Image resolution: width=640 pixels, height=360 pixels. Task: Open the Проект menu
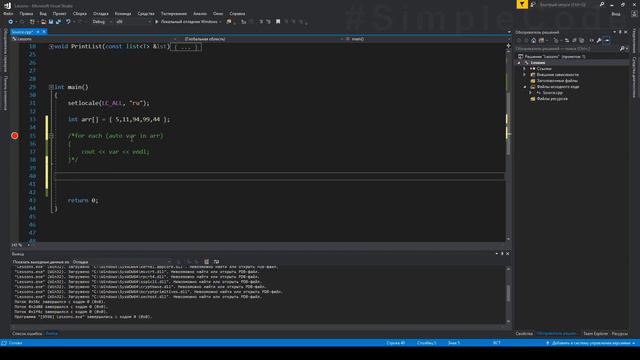coord(59,13)
